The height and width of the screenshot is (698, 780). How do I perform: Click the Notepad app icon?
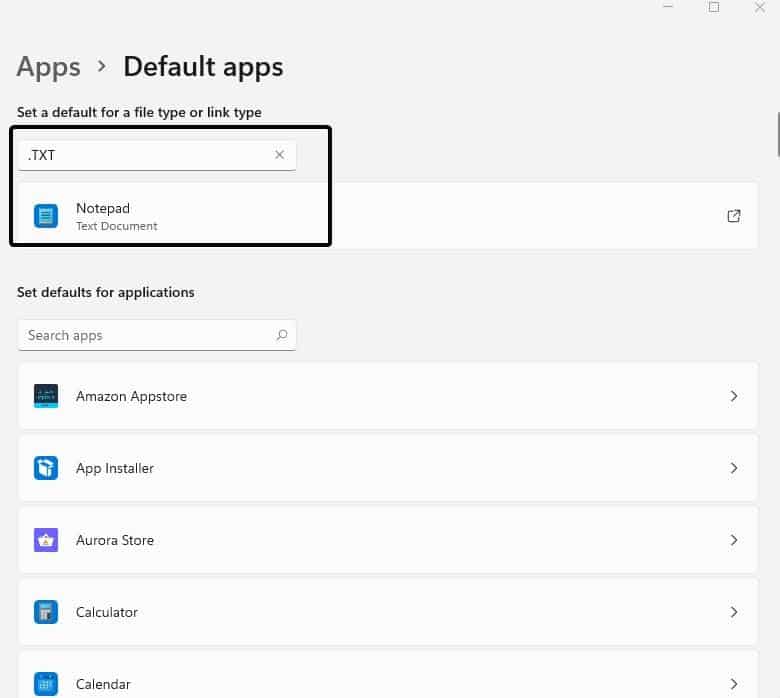click(46, 216)
